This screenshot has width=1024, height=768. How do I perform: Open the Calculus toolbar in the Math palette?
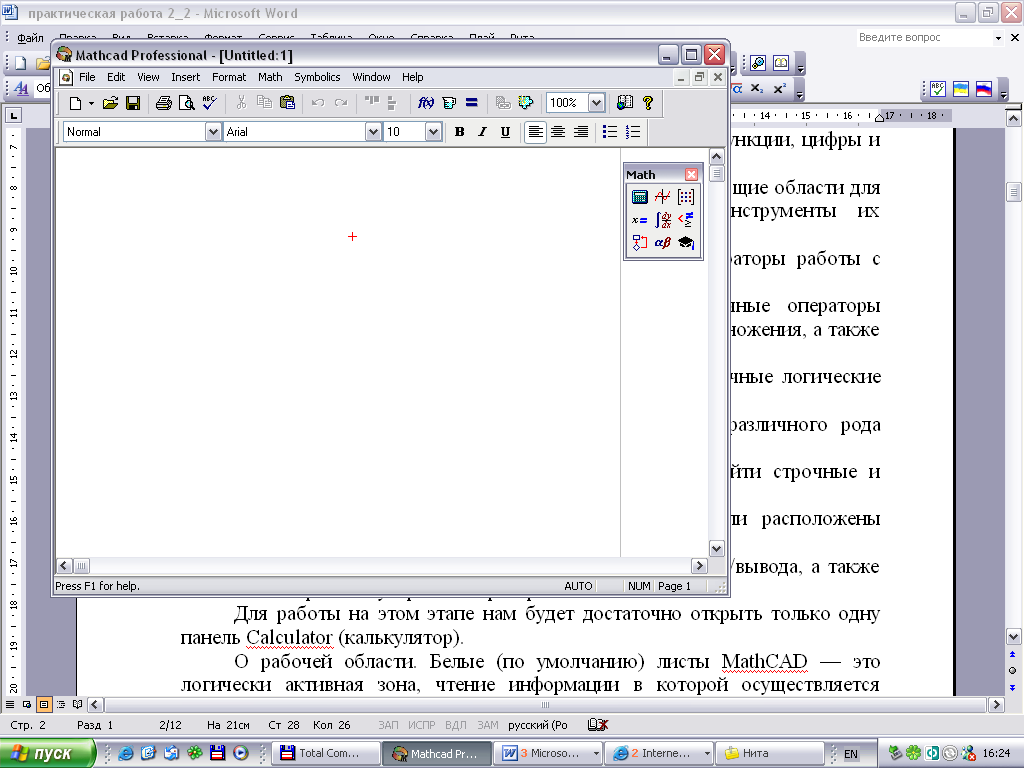coord(662,220)
